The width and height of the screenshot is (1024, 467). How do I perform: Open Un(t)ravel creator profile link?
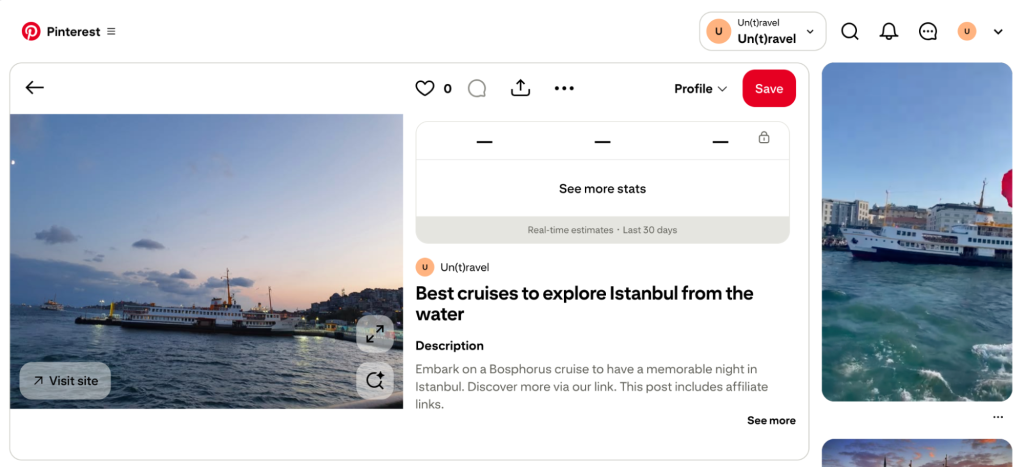click(464, 267)
